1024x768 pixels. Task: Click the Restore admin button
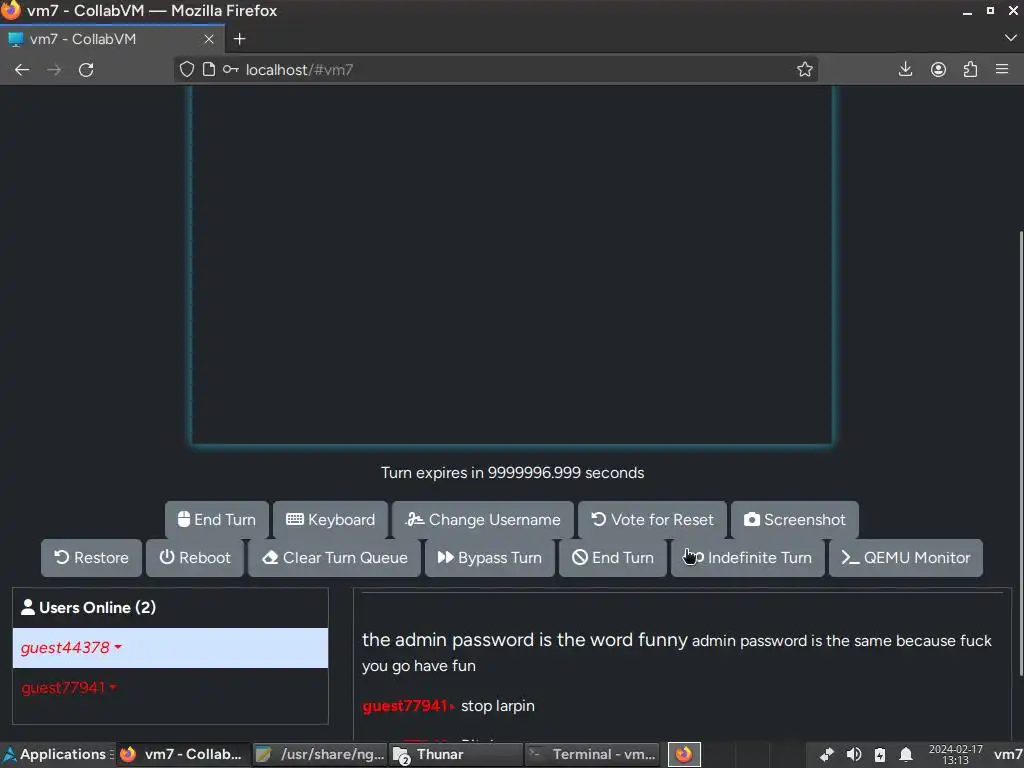pos(91,558)
